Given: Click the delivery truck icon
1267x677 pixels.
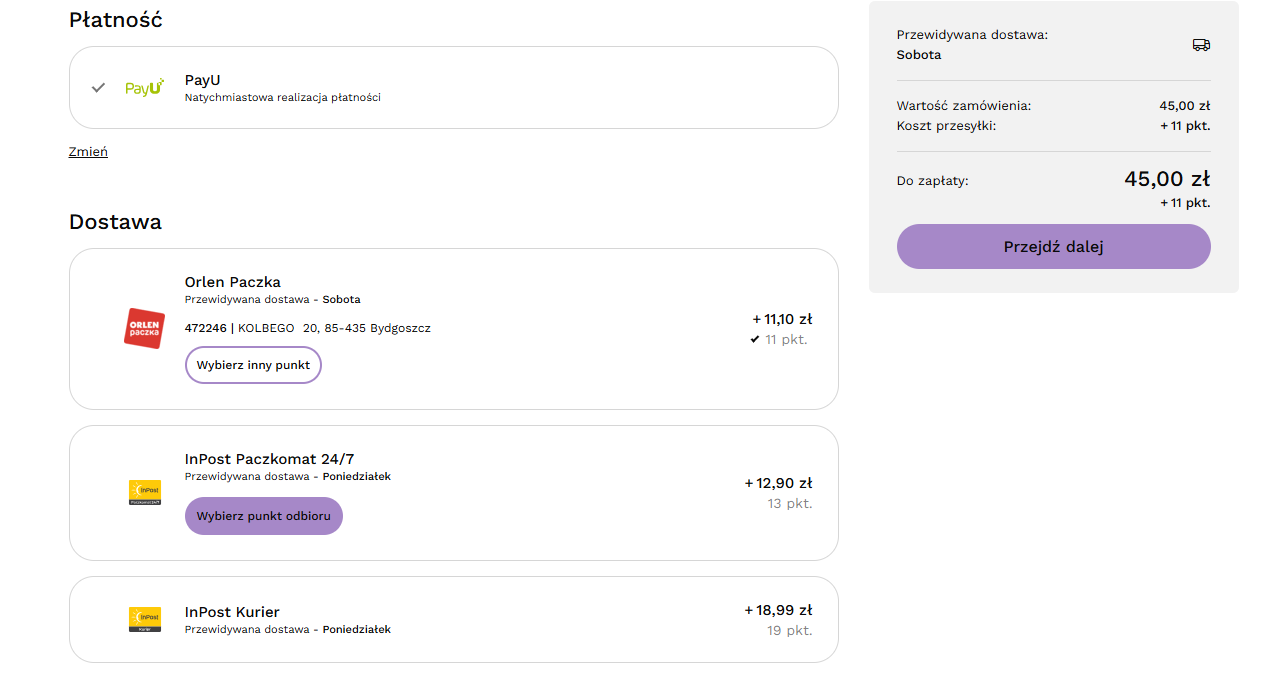Looking at the screenshot, I should coord(1201,45).
